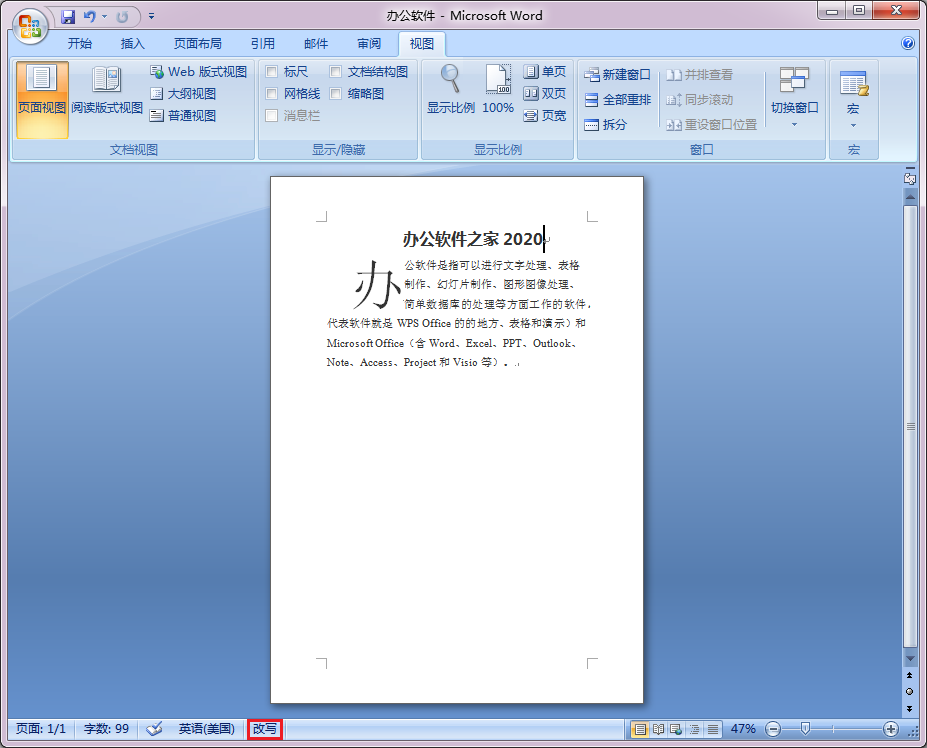Click 重设窗口位置 button
This screenshot has height=748, width=927.
[711, 124]
